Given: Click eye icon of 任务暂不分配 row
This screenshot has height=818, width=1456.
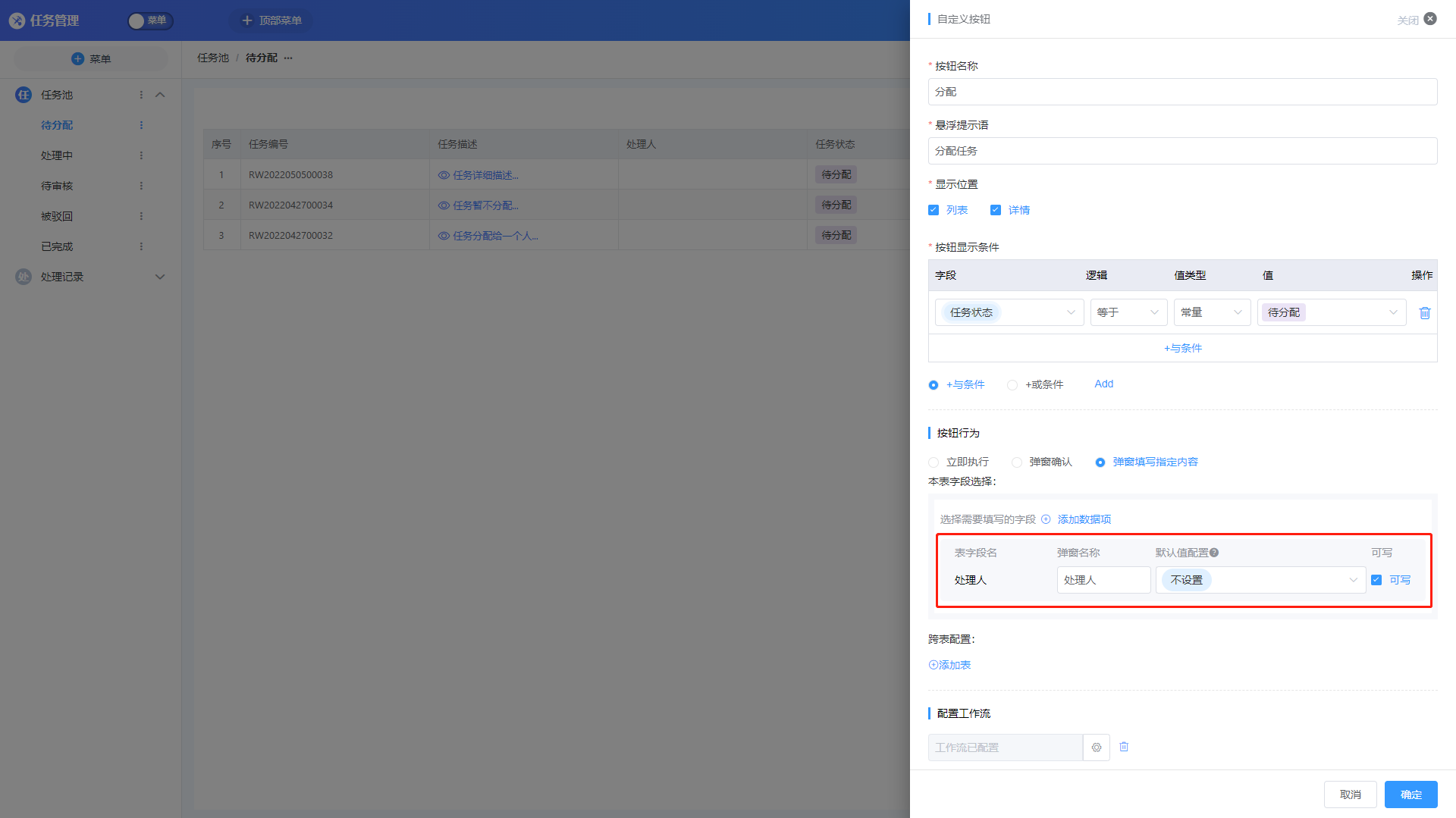Looking at the screenshot, I should [444, 205].
